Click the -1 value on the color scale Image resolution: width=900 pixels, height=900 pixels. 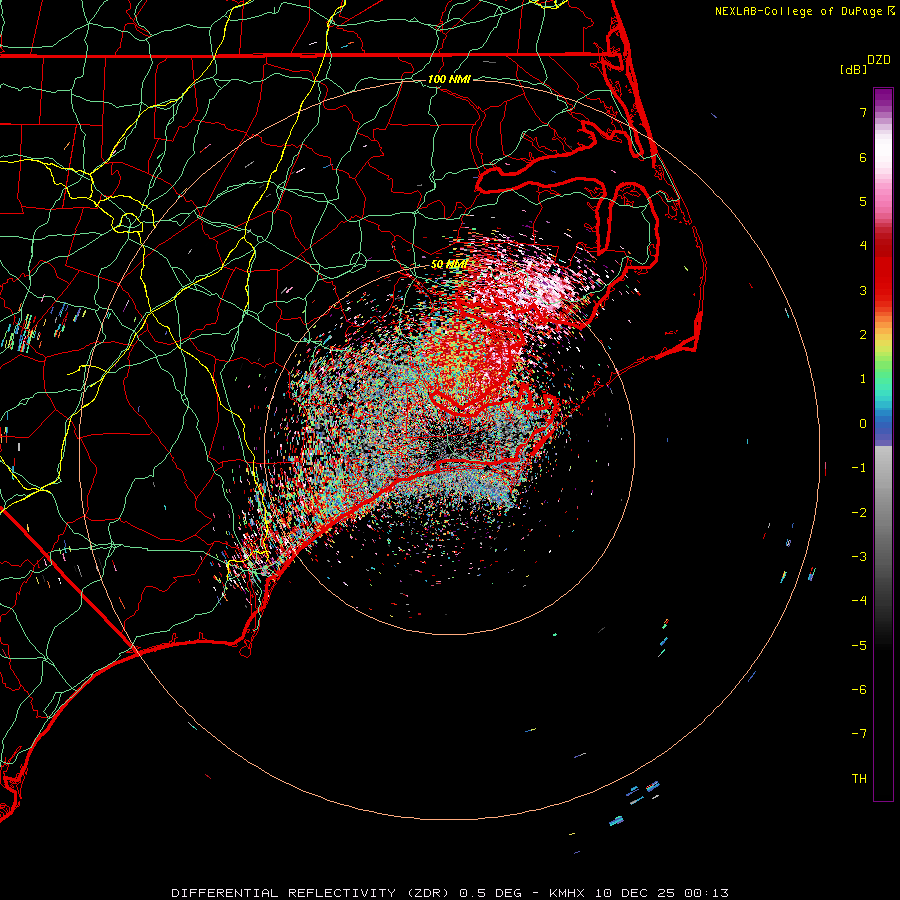point(859,468)
